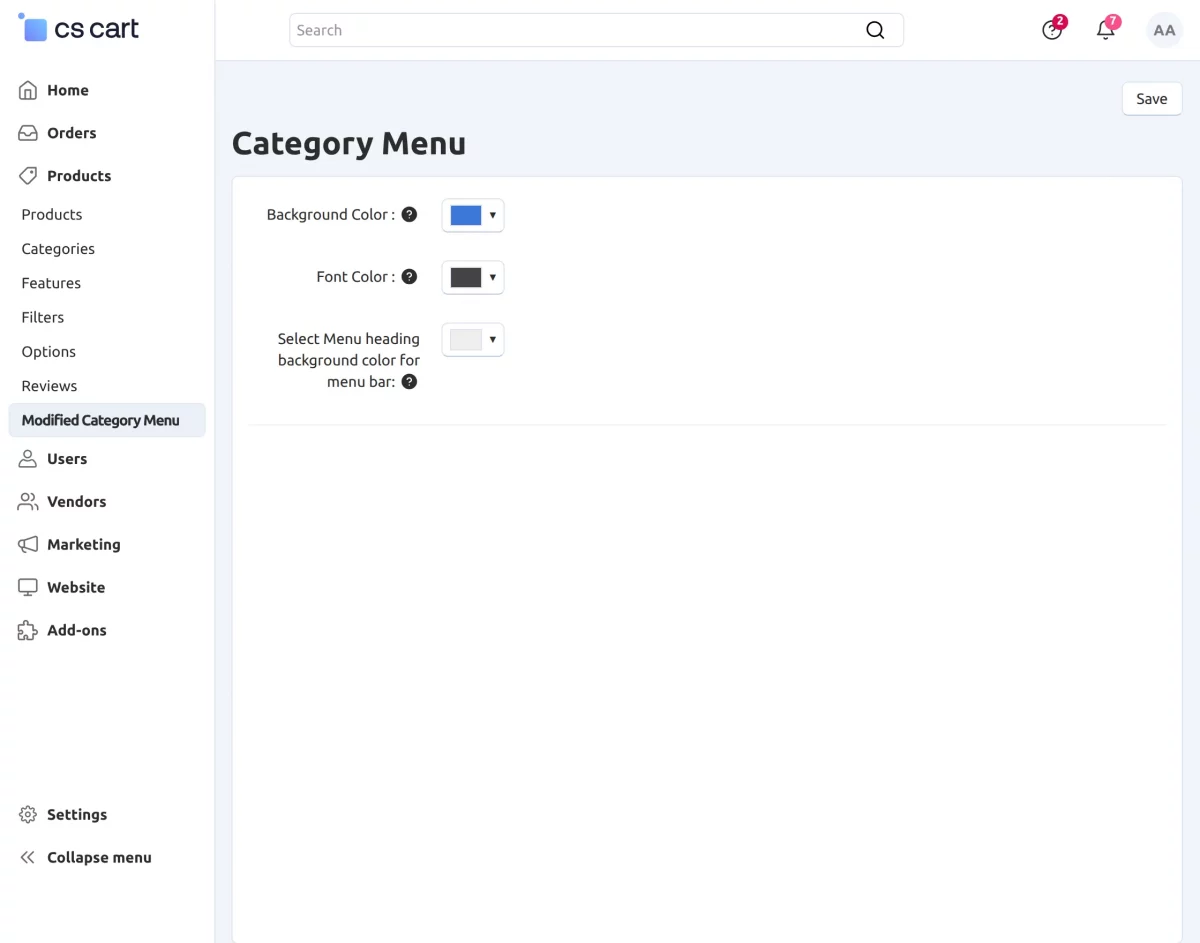
Task: Open the notifications bell
Action: (1107, 28)
